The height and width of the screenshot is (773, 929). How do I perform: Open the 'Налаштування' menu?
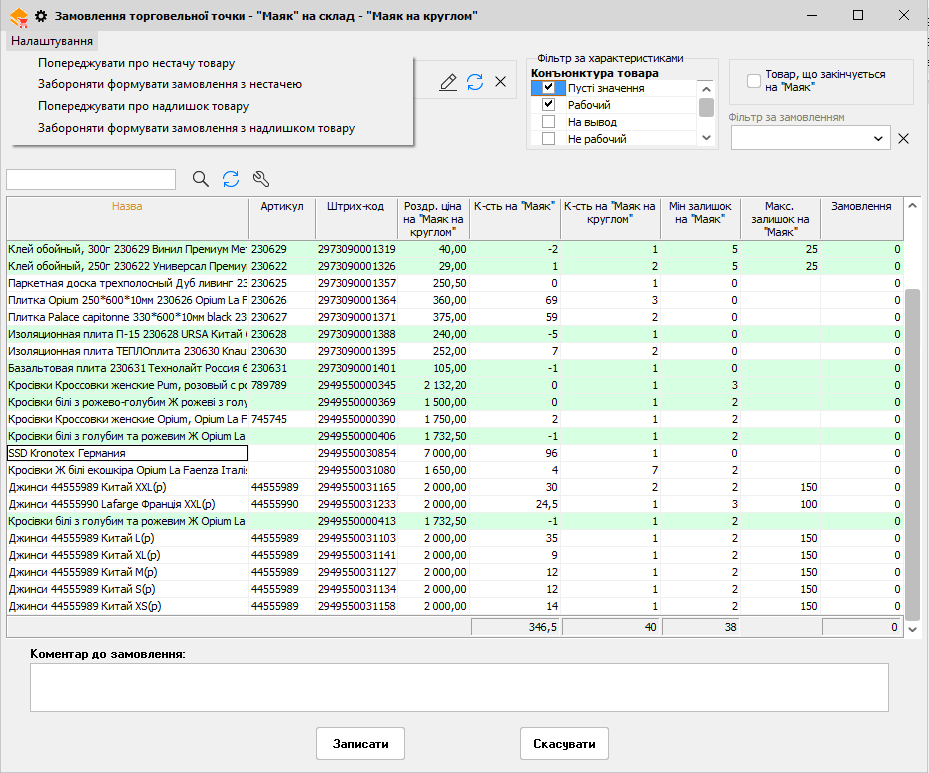pyautogui.click(x=53, y=41)
